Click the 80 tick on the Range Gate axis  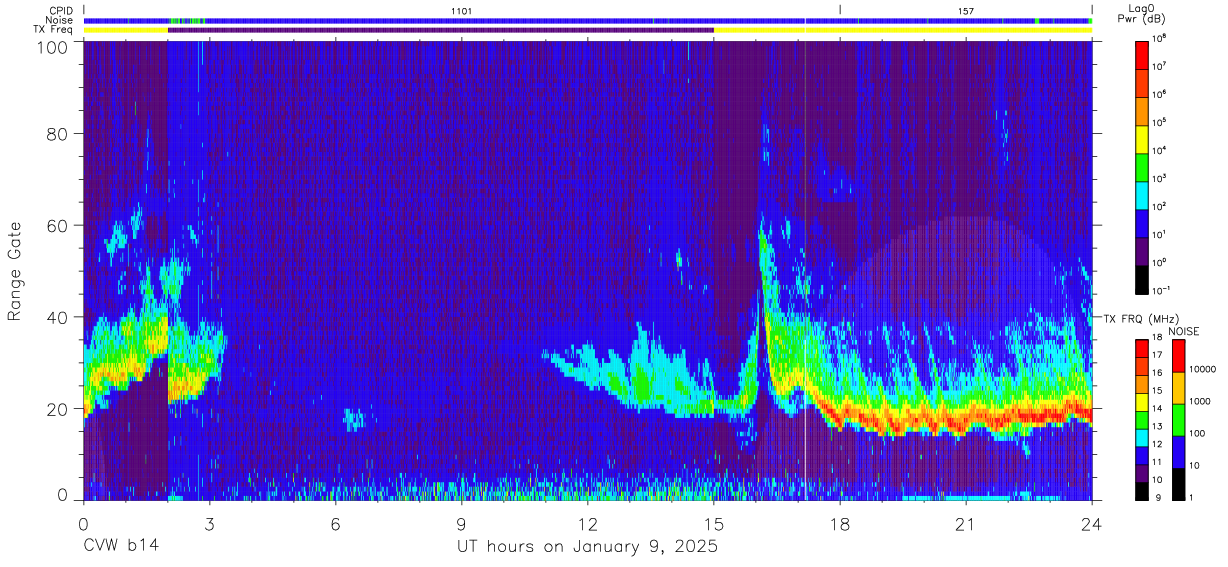click(x=58, y=135)
